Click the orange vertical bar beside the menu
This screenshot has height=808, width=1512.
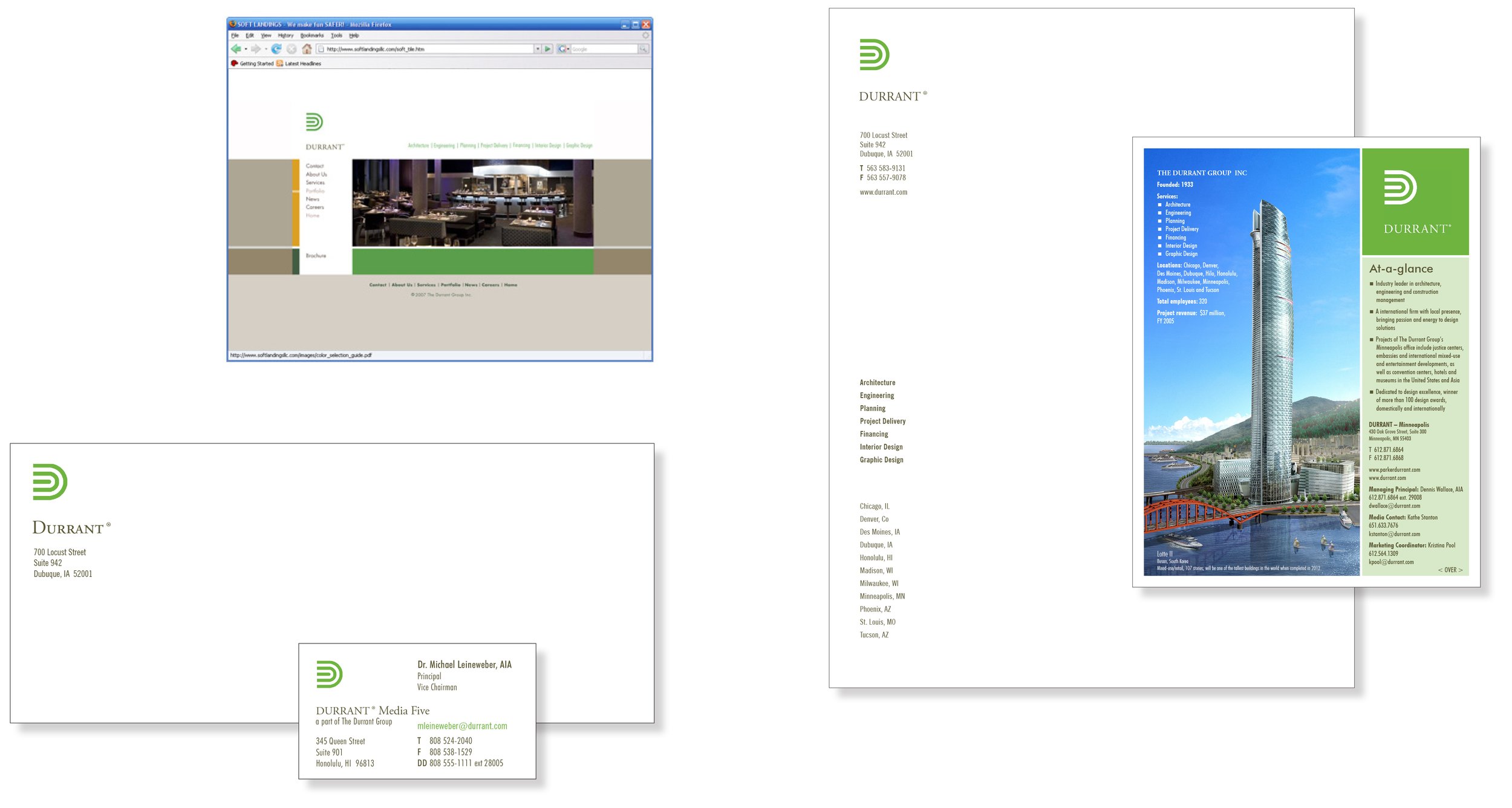pyautogui.click(x=296, y=203)
